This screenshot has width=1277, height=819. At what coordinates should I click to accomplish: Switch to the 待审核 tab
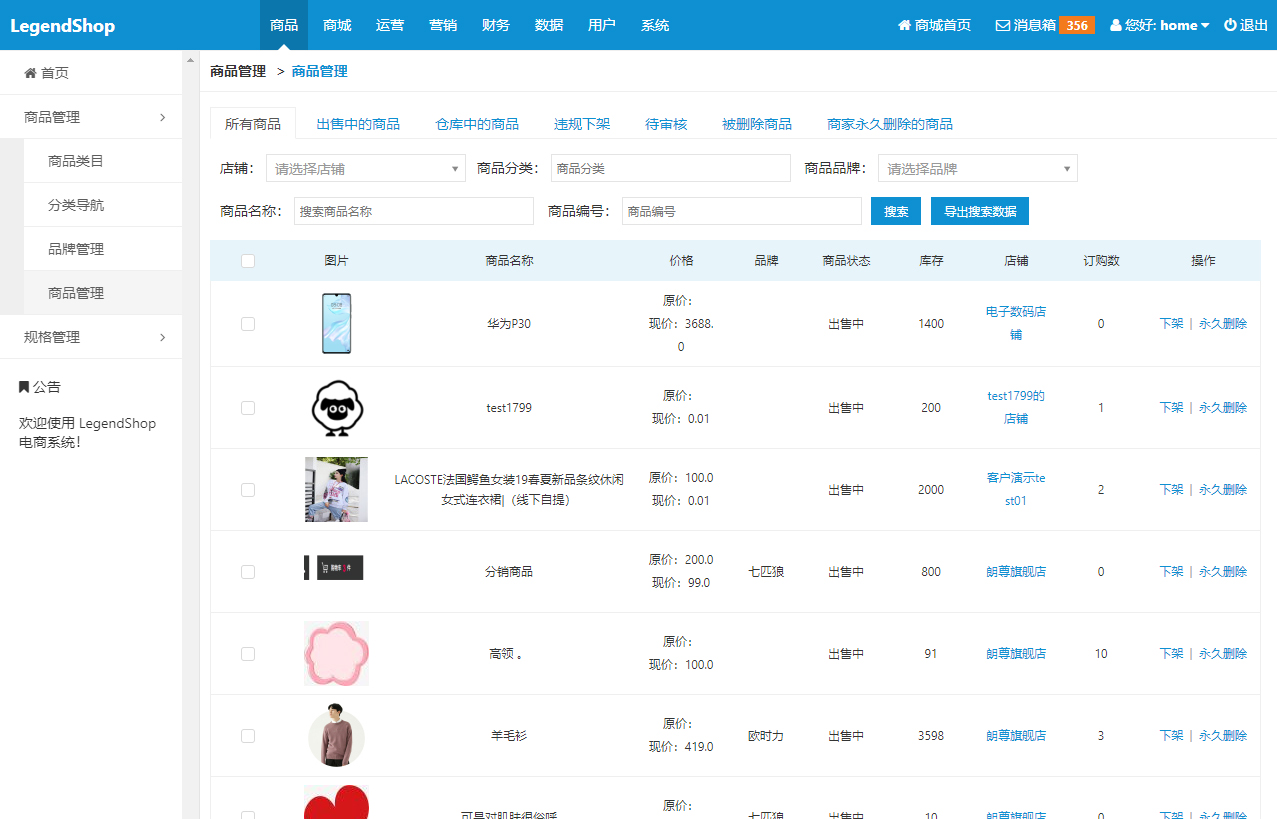point(666,124)
